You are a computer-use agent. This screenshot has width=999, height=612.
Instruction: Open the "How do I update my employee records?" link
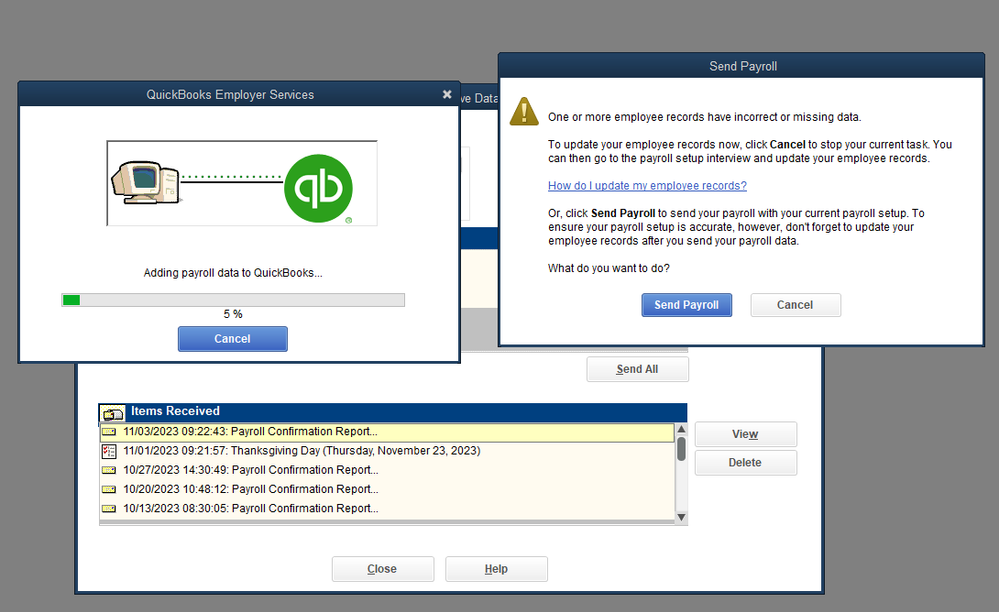646,185
